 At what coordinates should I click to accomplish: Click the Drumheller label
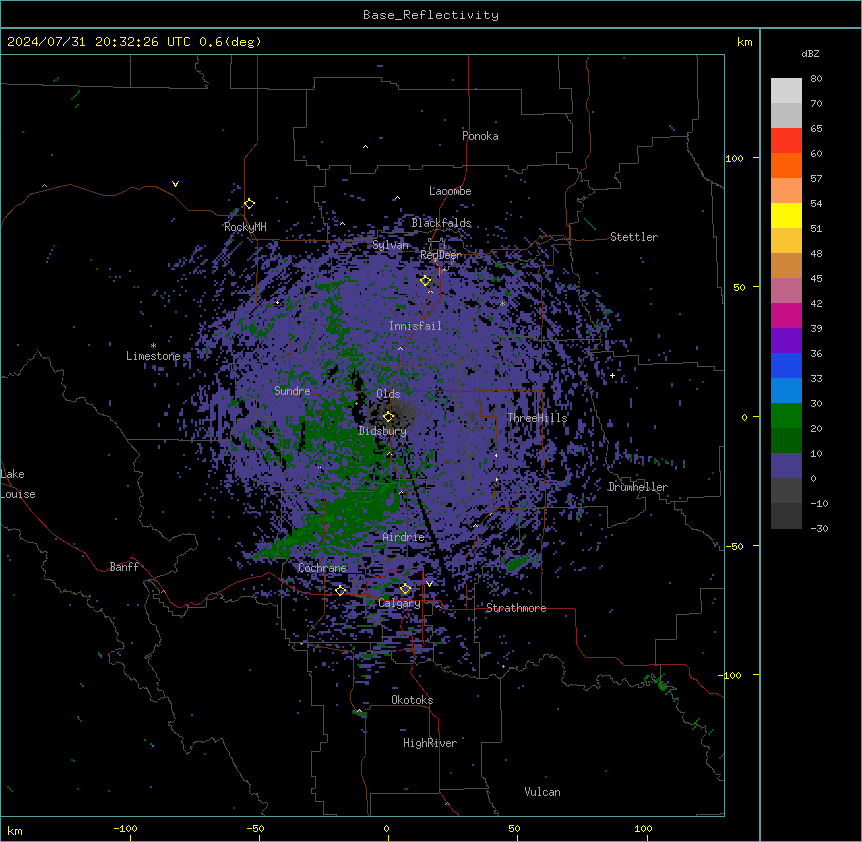(638, 487)
